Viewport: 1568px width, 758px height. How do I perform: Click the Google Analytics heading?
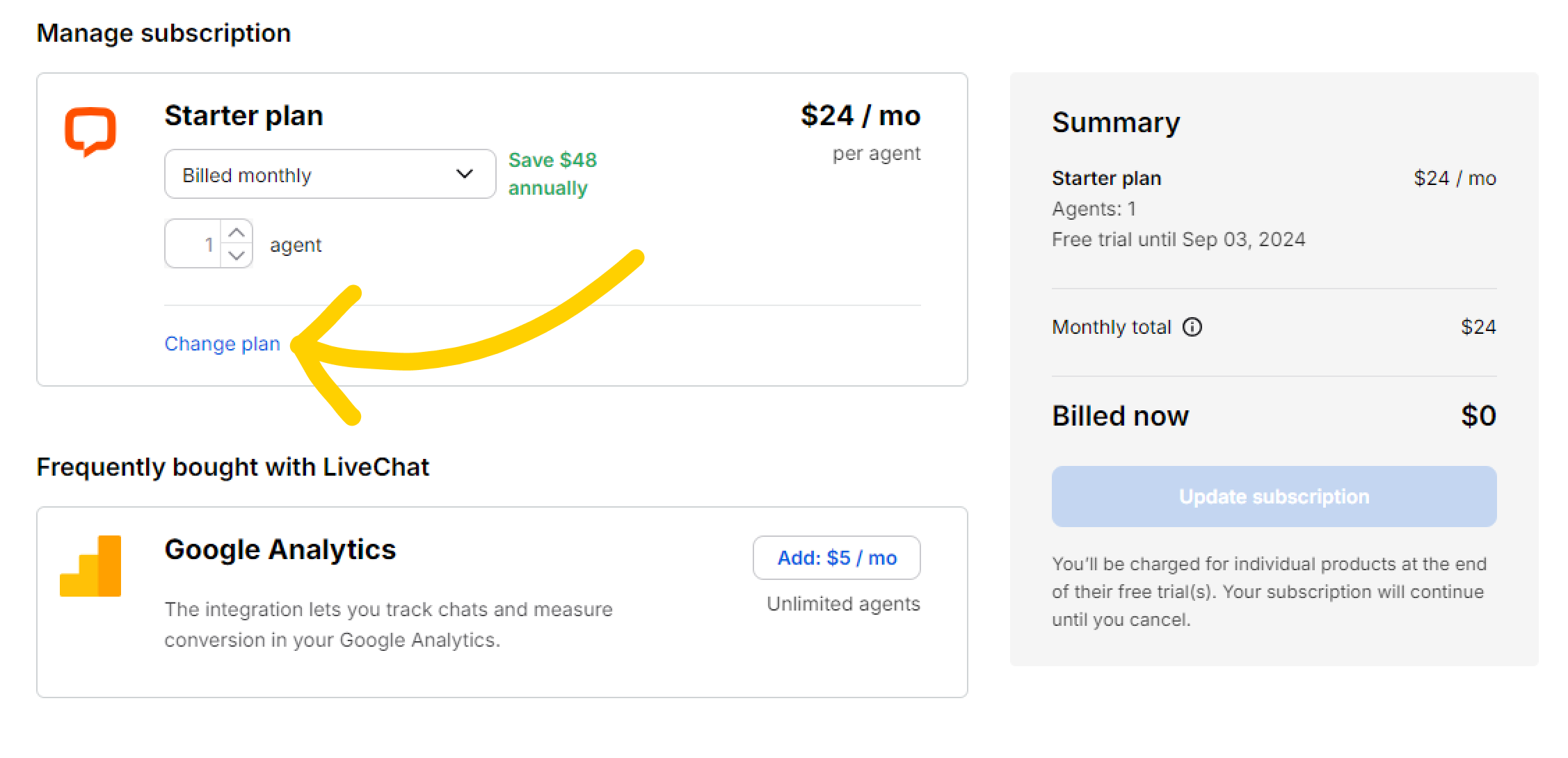pos(280,549)
